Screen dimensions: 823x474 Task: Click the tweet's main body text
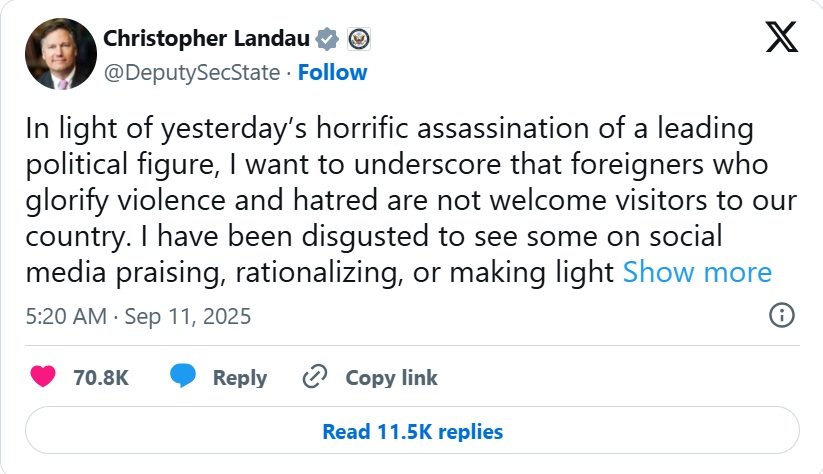point(400,200)
